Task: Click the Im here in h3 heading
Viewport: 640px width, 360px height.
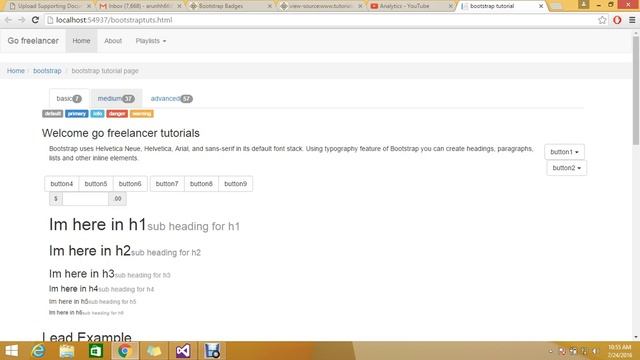Action: coord(82,273)
